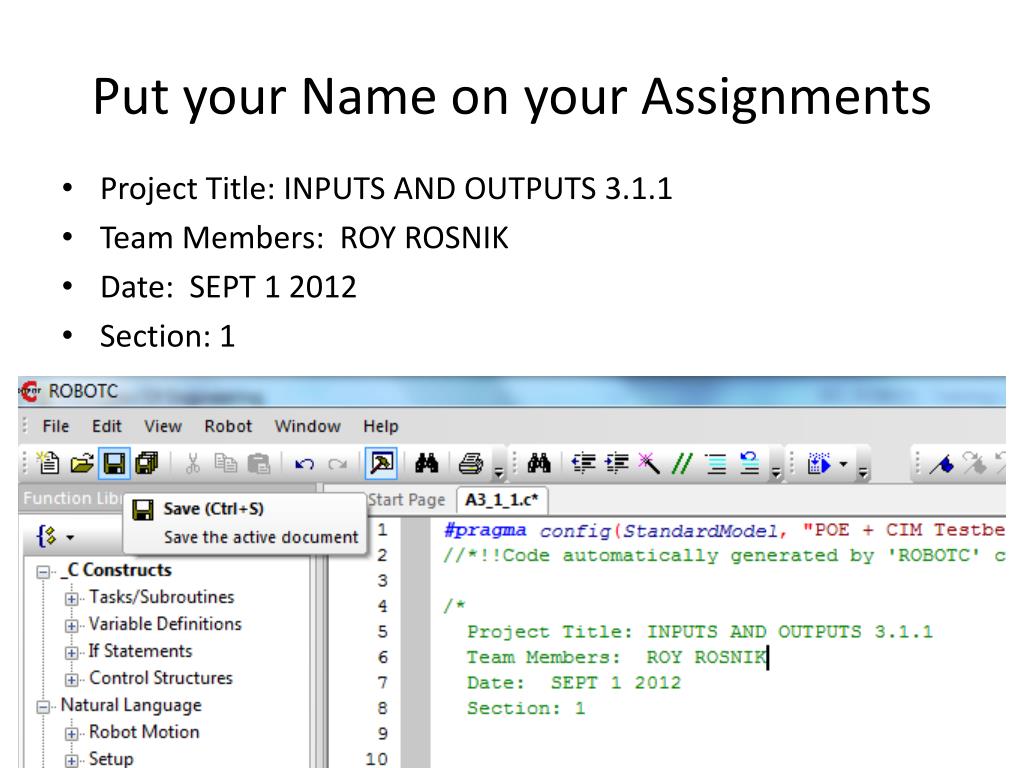Click the curly braces function library icon
Image resolution: width=1024 pixels, height=768 pixels.
coord(47,537)
